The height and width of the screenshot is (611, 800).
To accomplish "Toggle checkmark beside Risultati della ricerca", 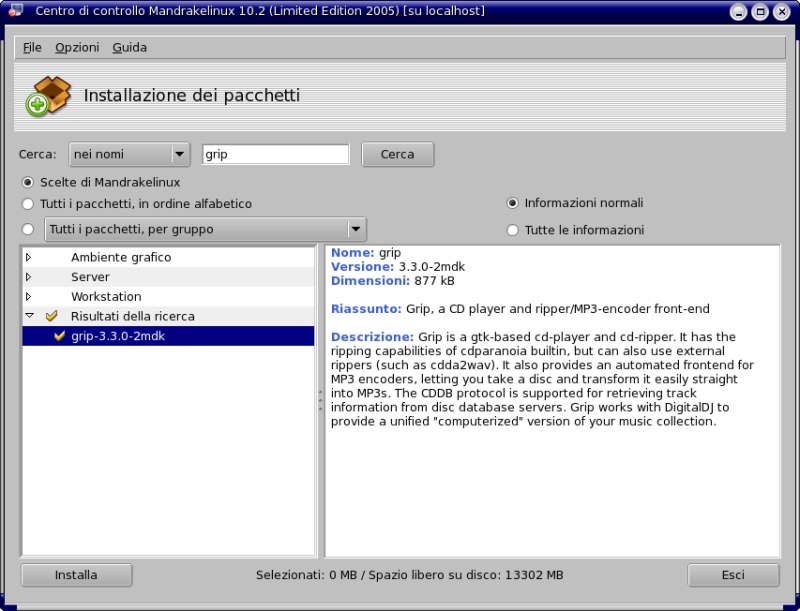I will click(52, 316).
